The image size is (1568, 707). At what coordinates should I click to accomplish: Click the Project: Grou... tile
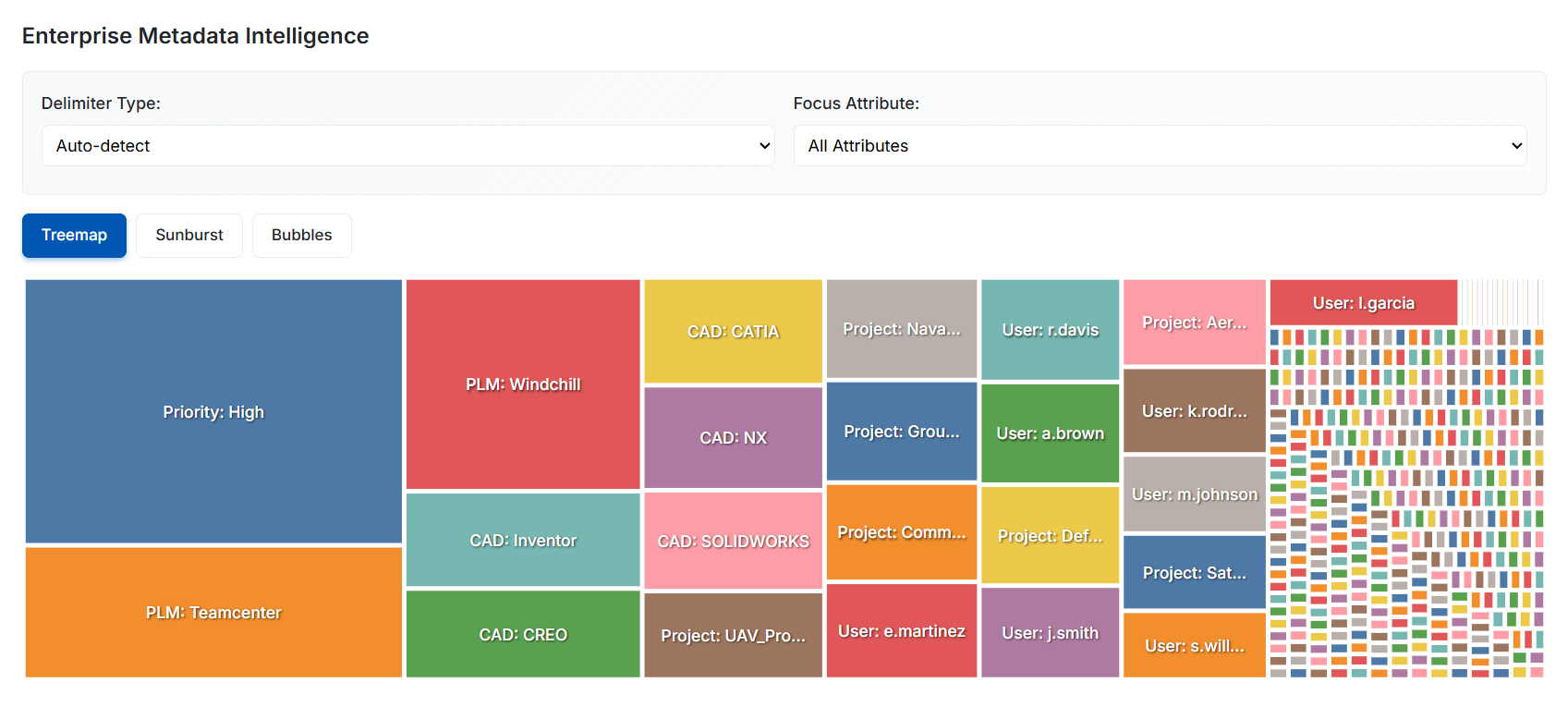pyautogui.click(x=902, y=432)
